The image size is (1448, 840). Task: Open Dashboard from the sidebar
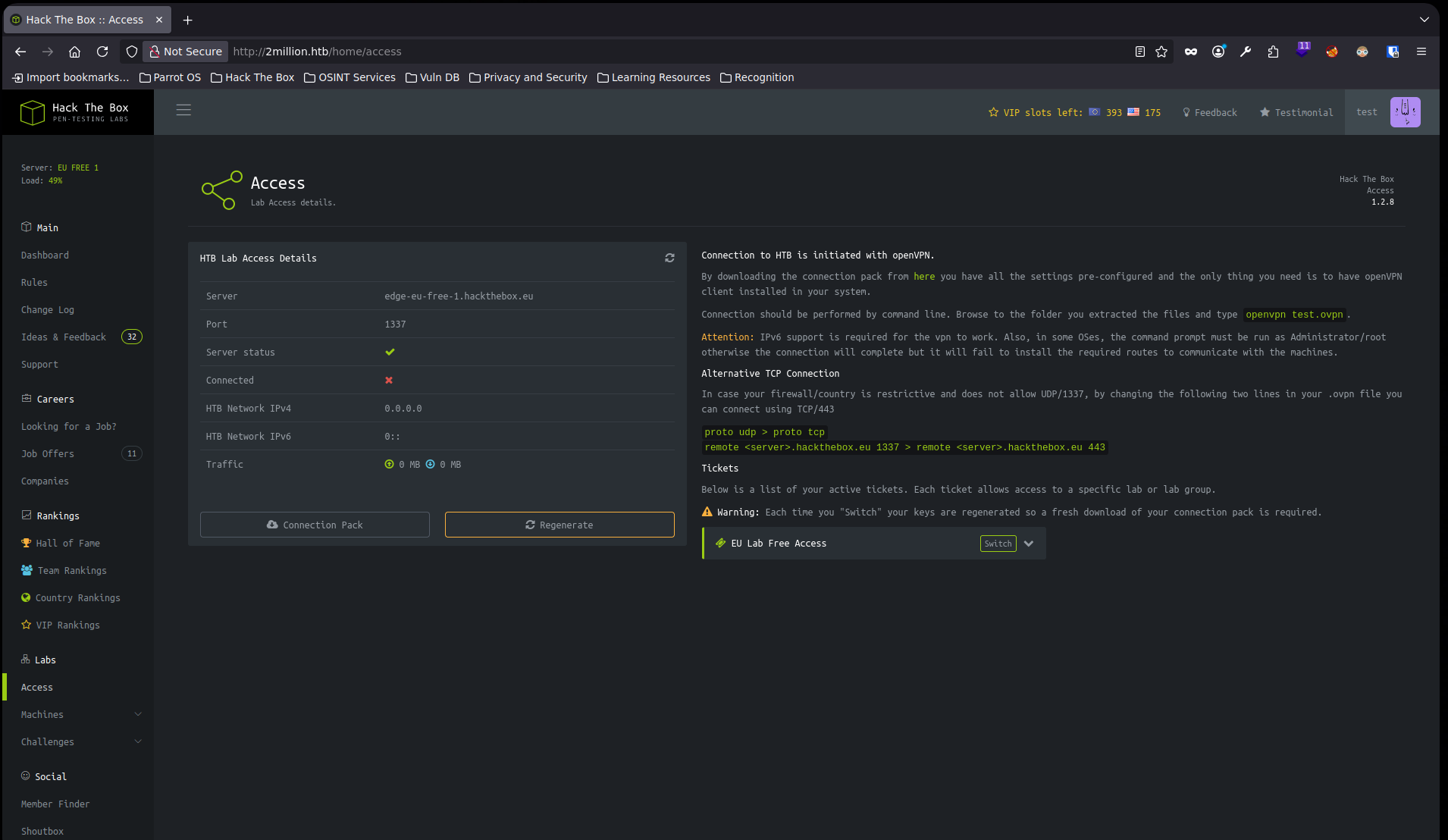coord(45,255)
